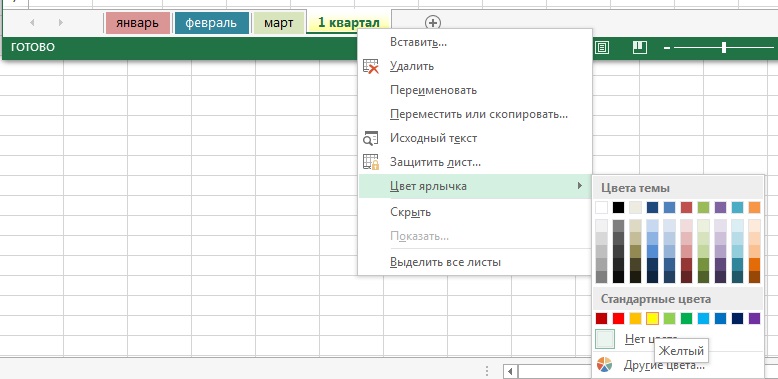Expand the Цвет ярлычка submenu arrow
This screenshot has width=778, height=379.
pyautogui.click(x=580, y=186)
